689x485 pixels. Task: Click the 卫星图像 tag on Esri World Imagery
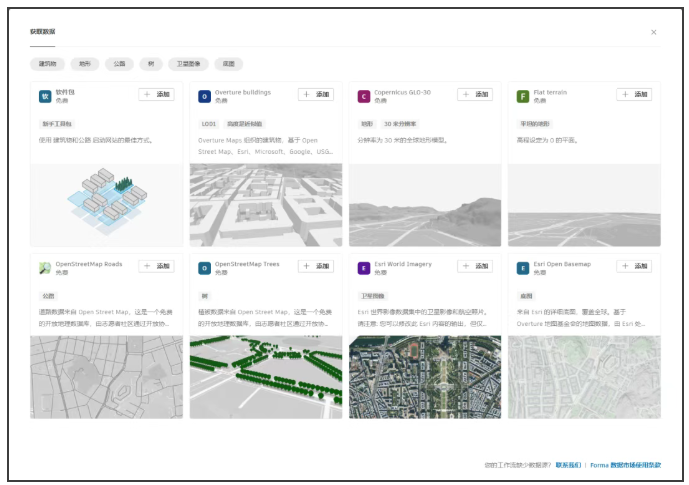[373, 296]
